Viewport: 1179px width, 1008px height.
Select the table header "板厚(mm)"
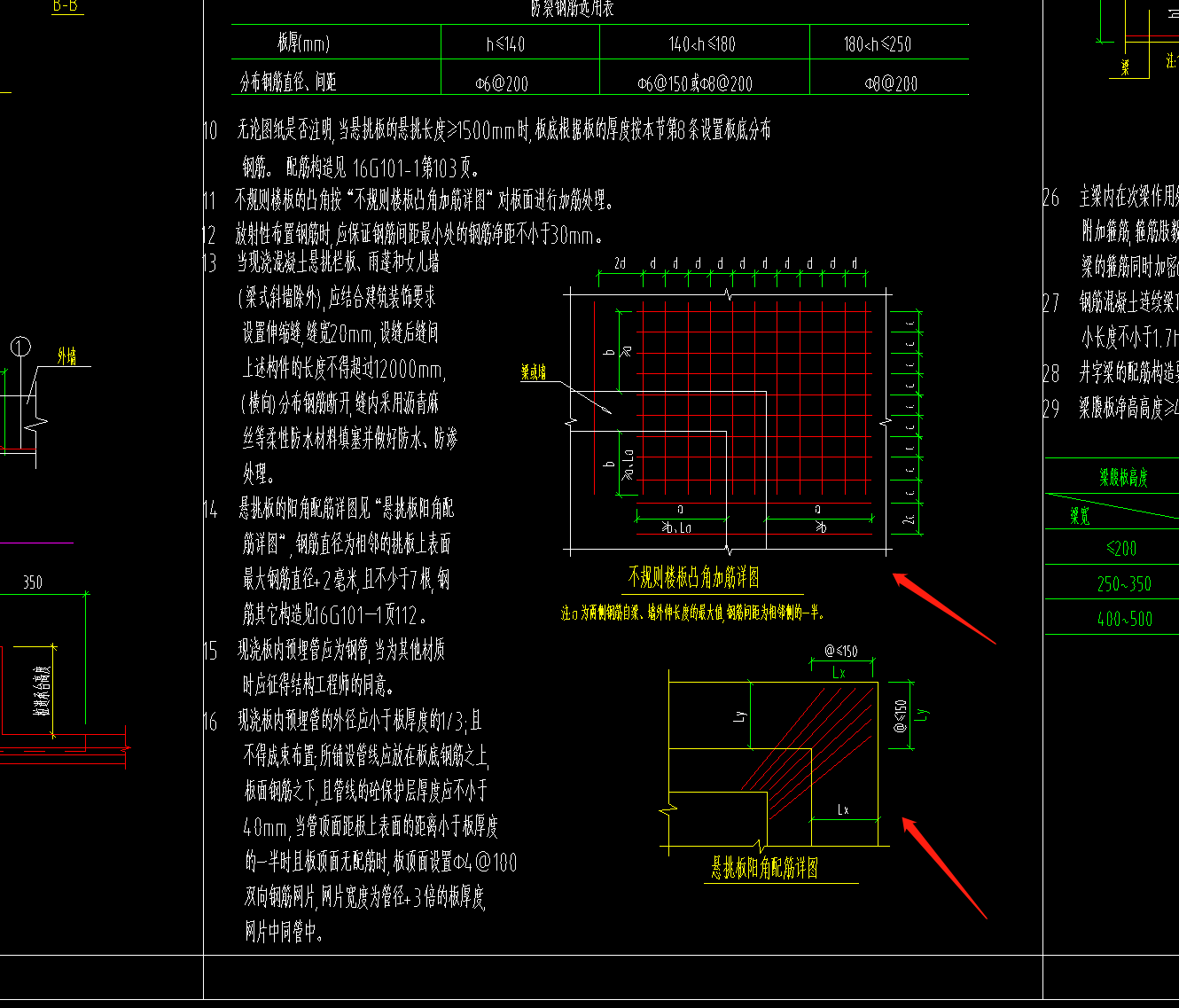click(x=303, y=43)
